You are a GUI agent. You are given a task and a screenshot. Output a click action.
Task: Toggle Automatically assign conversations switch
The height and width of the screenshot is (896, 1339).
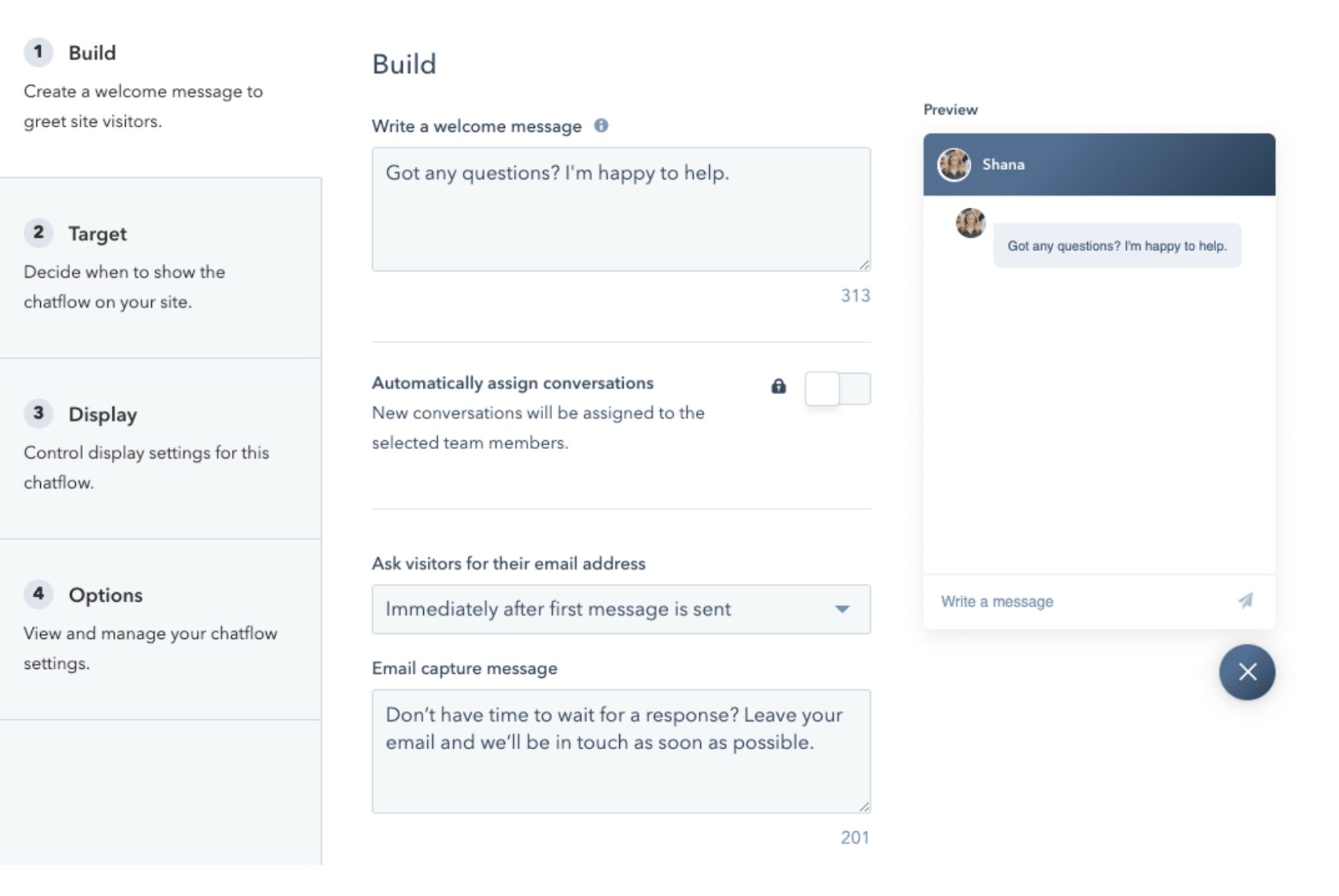[x=838, y=389]
